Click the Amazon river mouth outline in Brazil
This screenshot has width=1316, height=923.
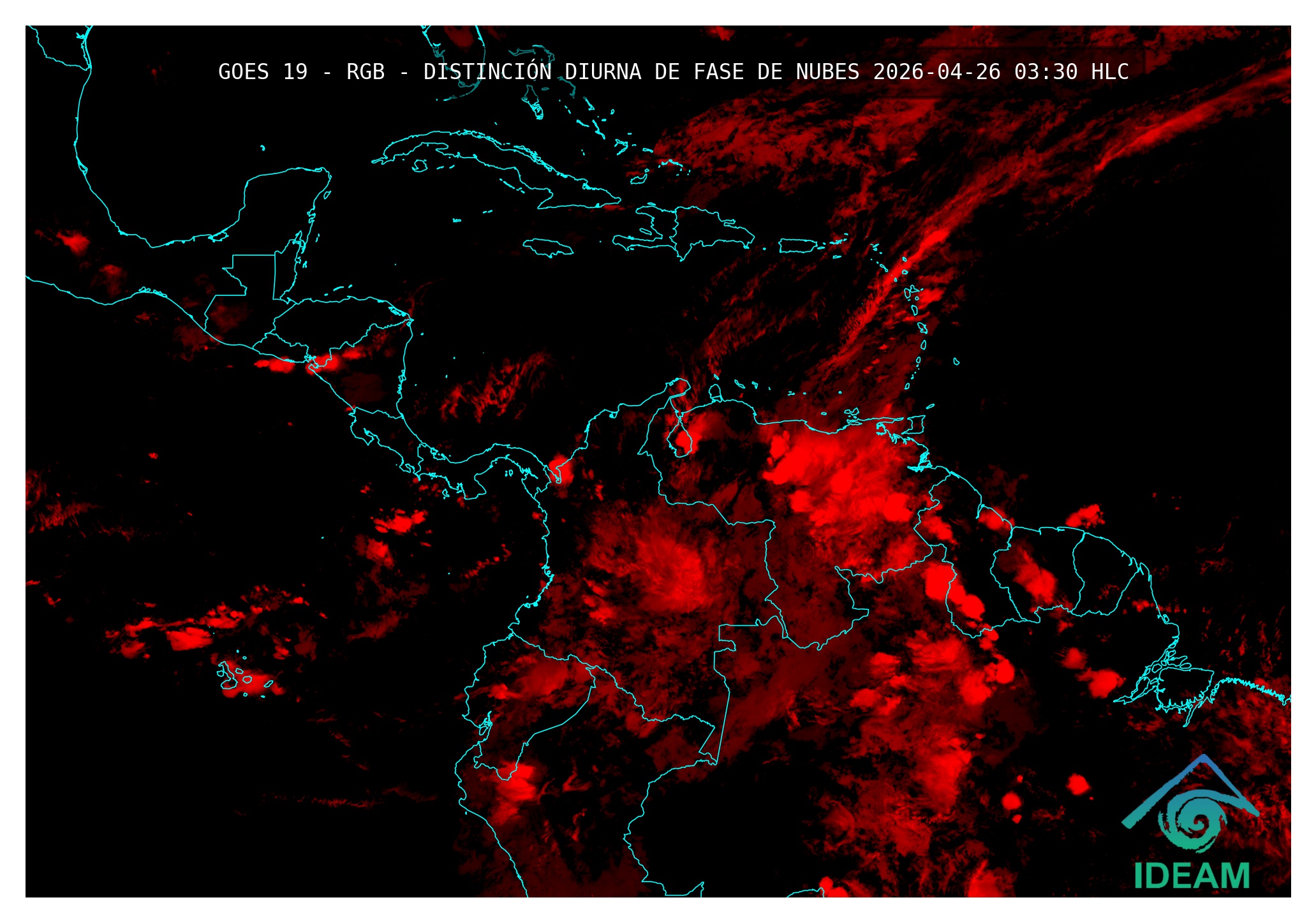click(x=1167, y=676)
